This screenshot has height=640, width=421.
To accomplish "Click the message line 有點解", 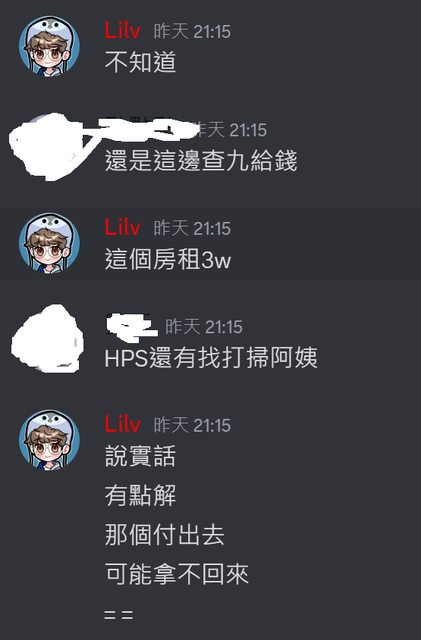I will click(x=140, y=496).
